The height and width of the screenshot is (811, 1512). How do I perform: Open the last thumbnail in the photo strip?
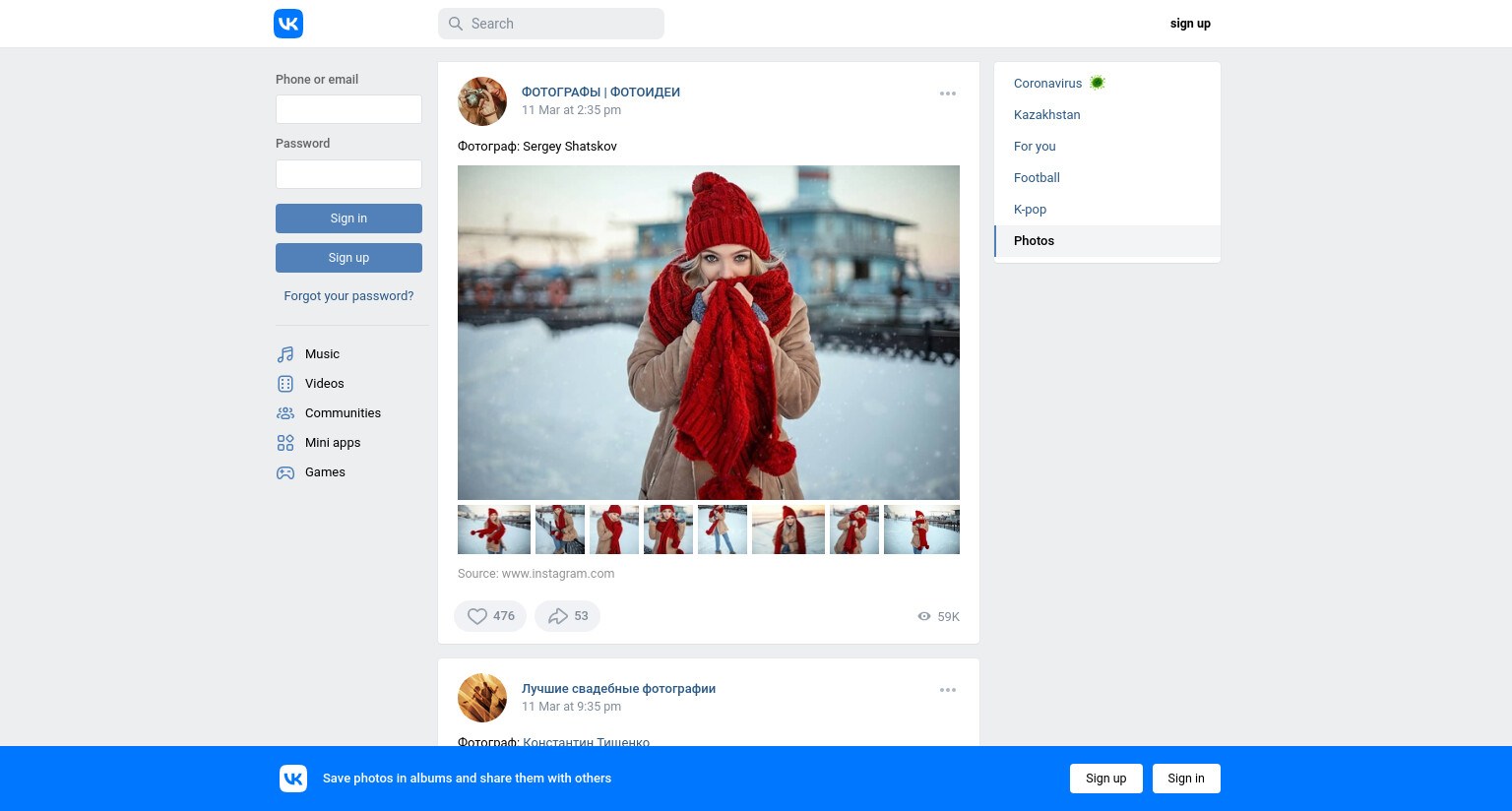921,530
